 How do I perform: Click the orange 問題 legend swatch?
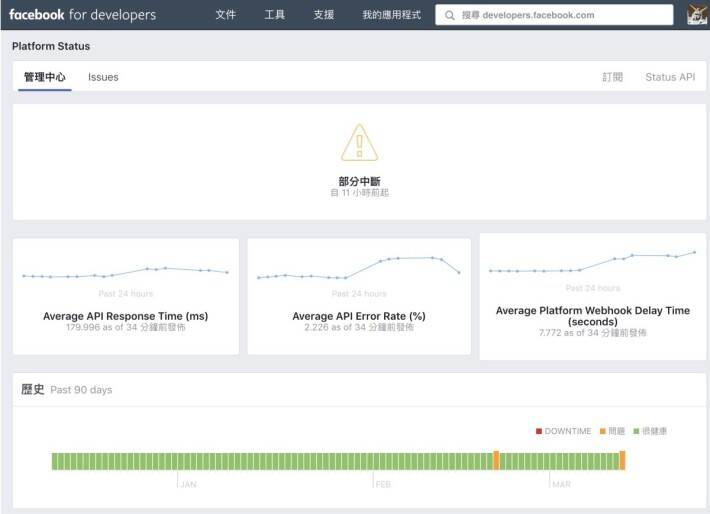[x=603, y=431]
